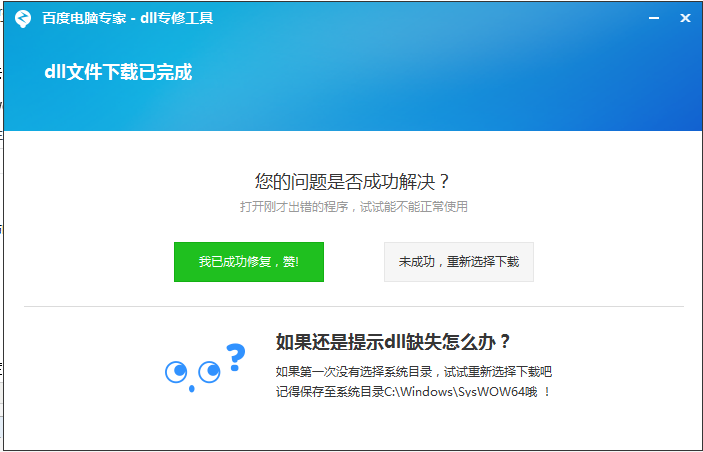Image resolution: width=703 pixels, height=452 pixels.
Task: Click the green 我已成功修复，赞! button
Action: (249, 262)
